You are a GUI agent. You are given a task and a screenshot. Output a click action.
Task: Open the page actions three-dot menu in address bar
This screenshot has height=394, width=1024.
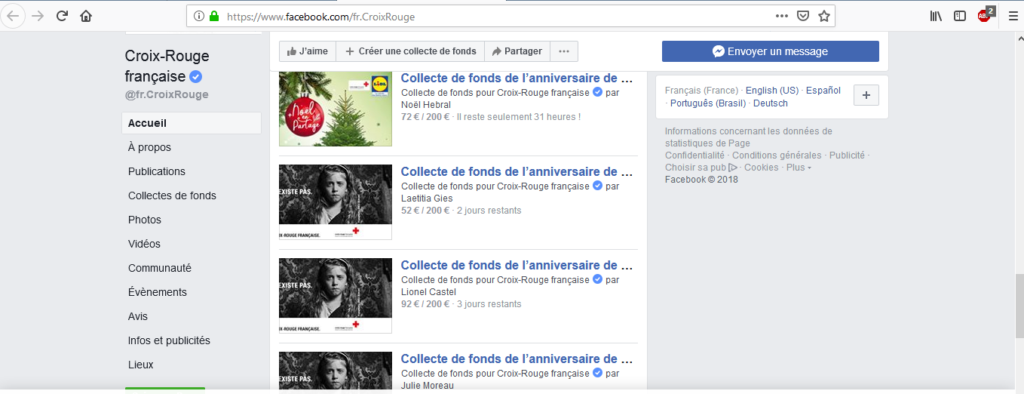click(782, 16)
